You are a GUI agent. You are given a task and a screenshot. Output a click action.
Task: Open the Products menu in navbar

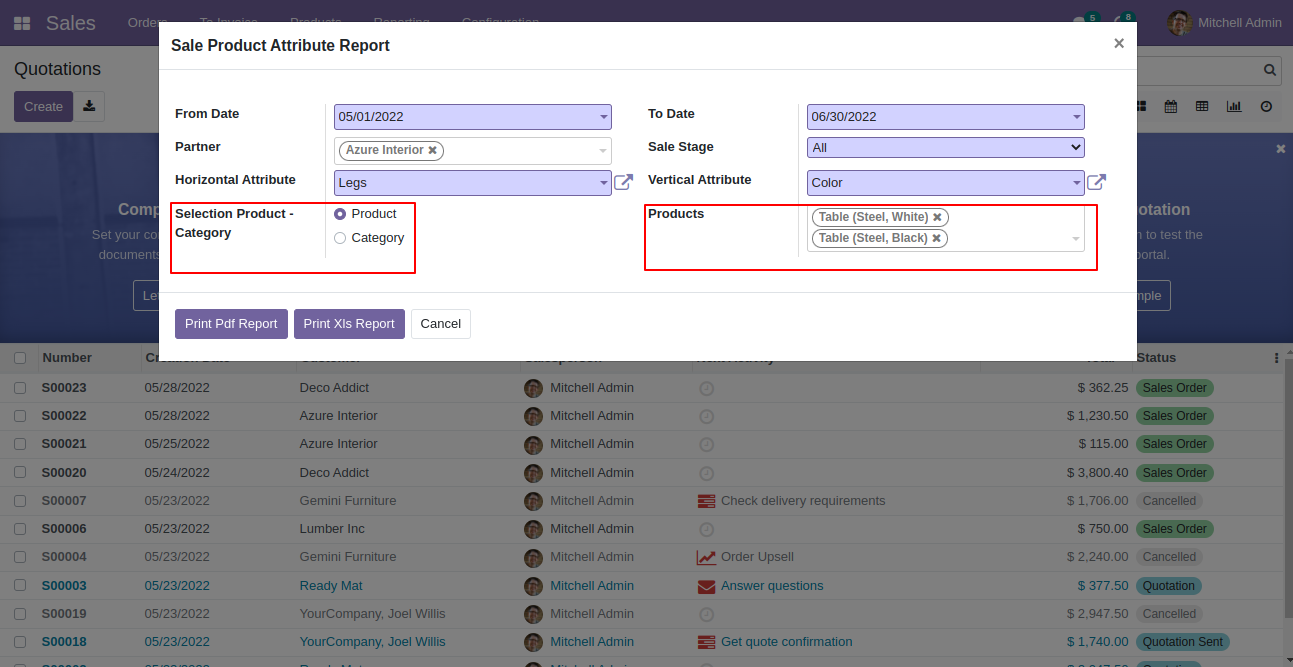click(x=316, y=22)
